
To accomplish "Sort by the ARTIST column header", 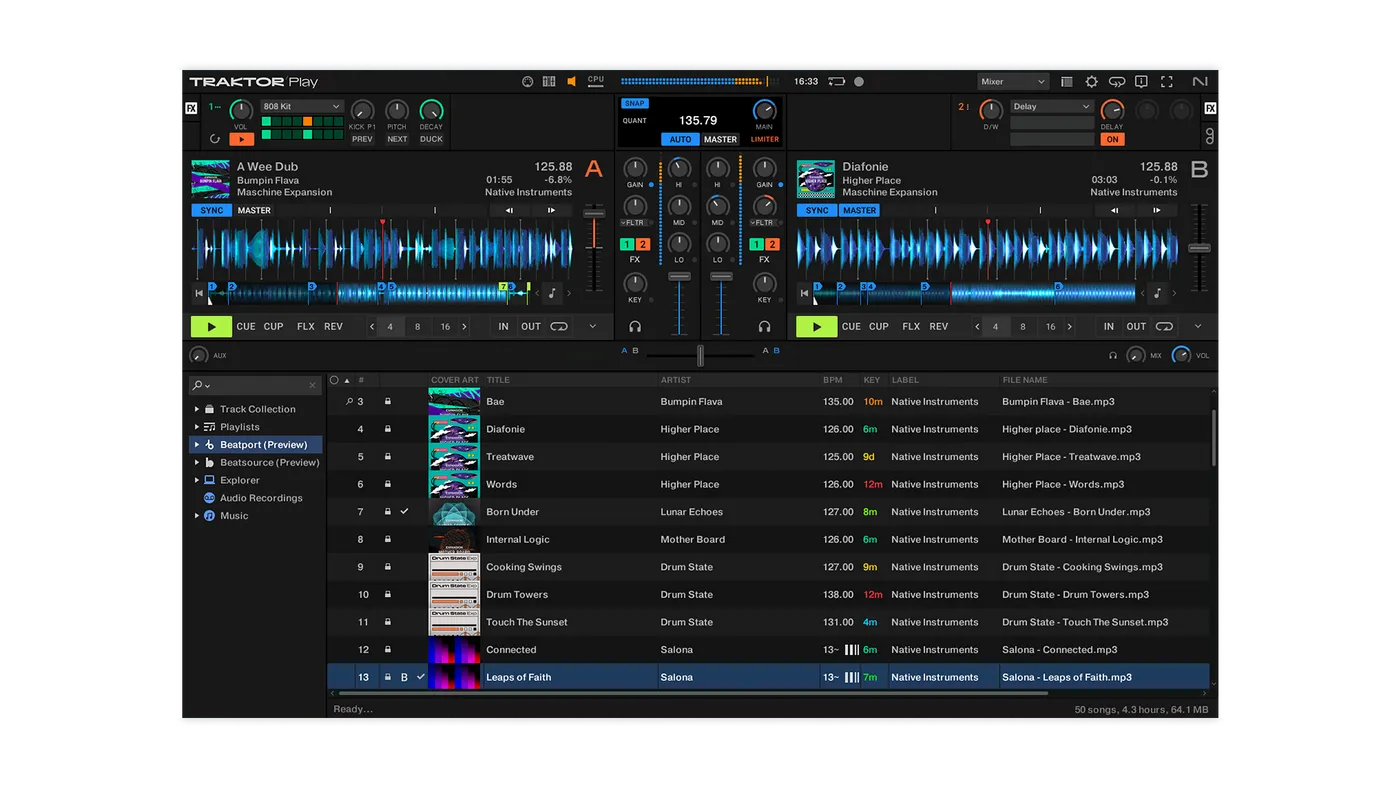I will coord(676,380).
